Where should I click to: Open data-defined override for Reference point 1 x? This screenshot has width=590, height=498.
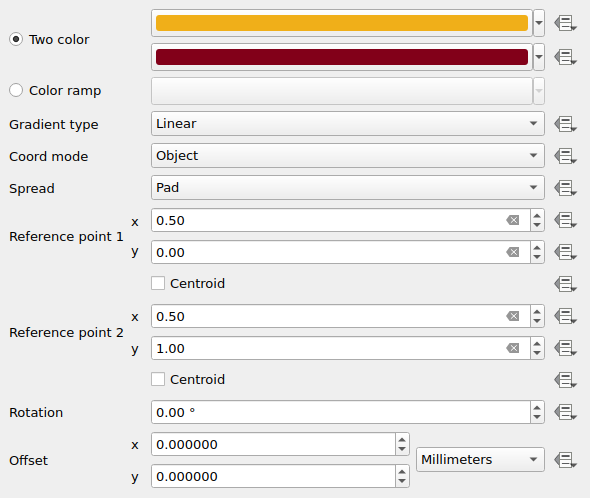coord(565,220)
